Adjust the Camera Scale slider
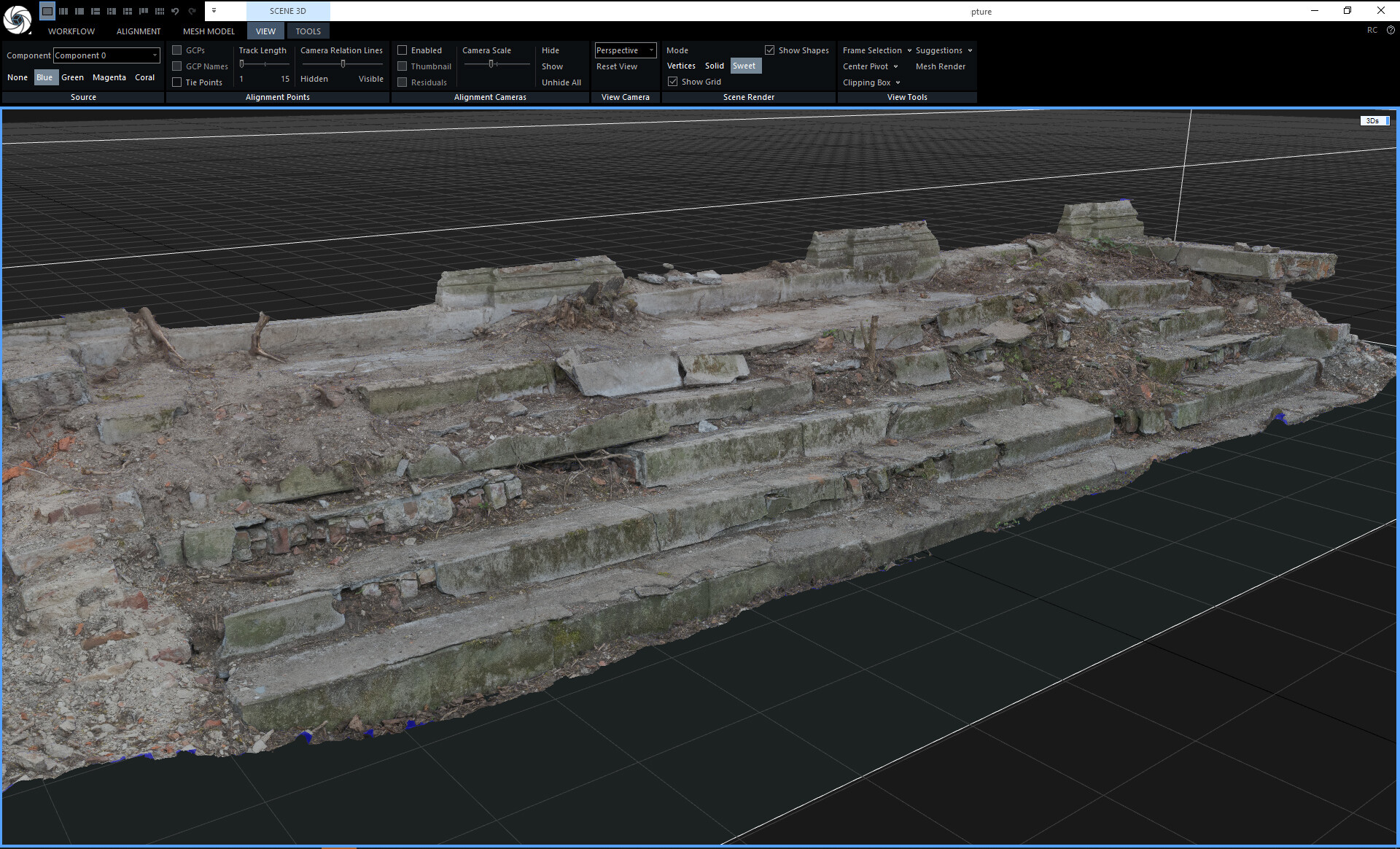1400x849 pixels. click(491, 64)
